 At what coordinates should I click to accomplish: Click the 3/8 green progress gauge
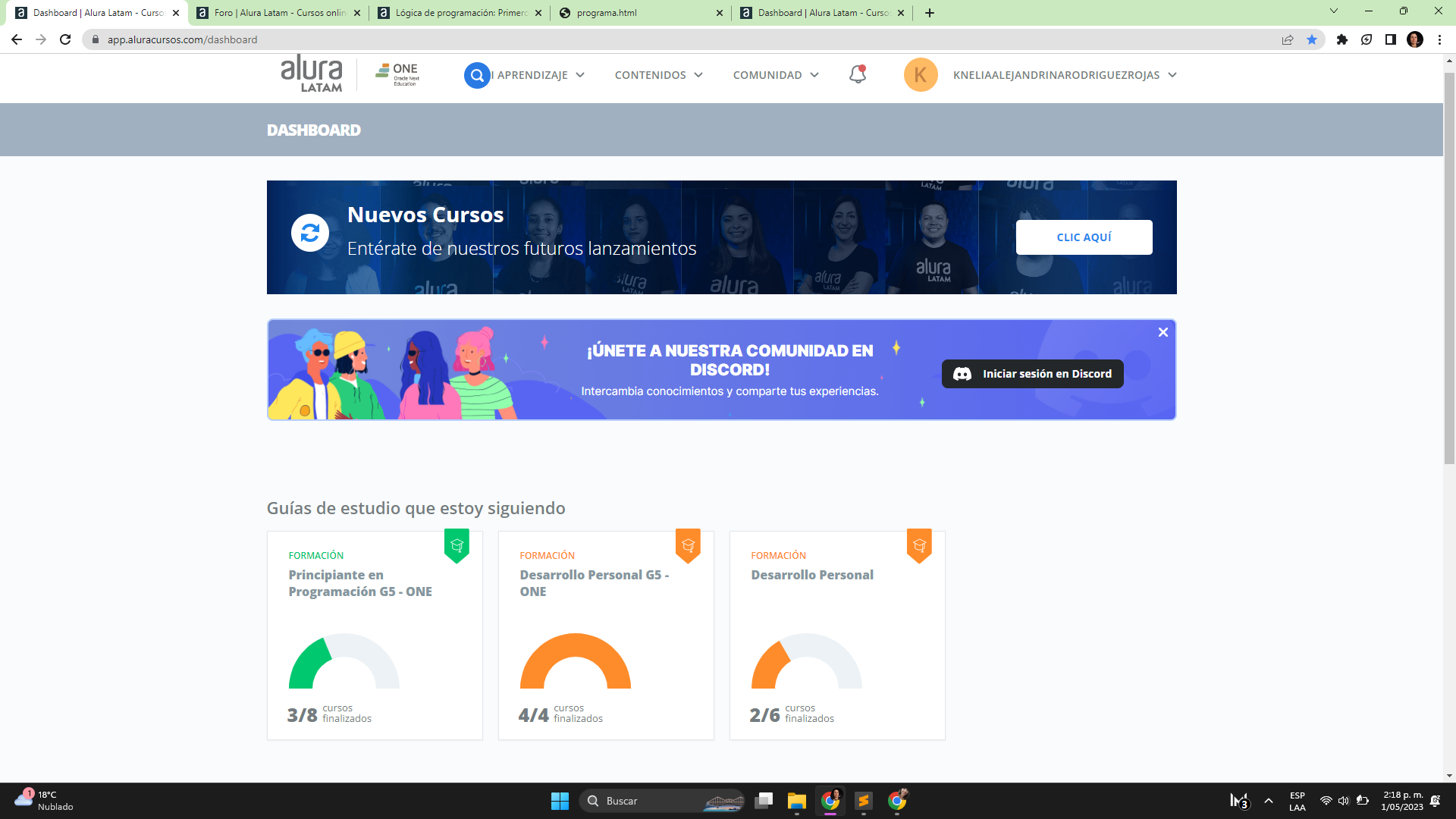pyautogui.click(x=344, y=661)
